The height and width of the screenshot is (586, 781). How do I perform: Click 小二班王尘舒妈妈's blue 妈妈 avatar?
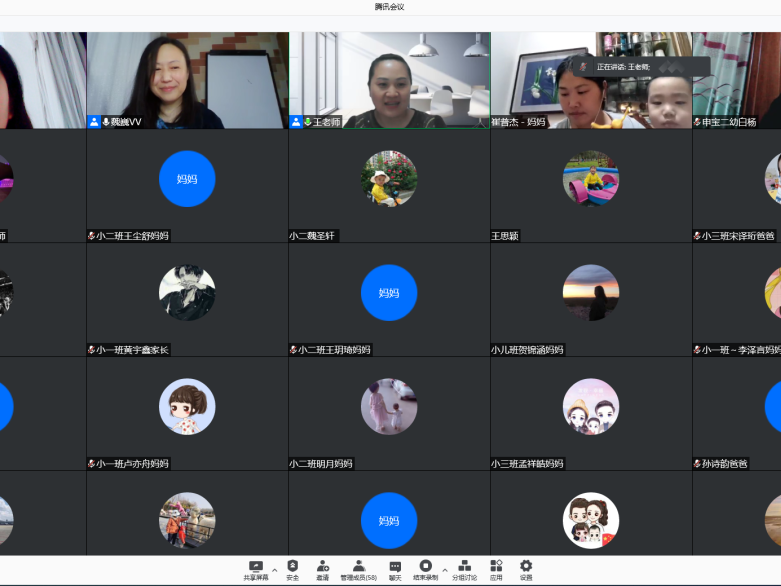pos(187,179)
